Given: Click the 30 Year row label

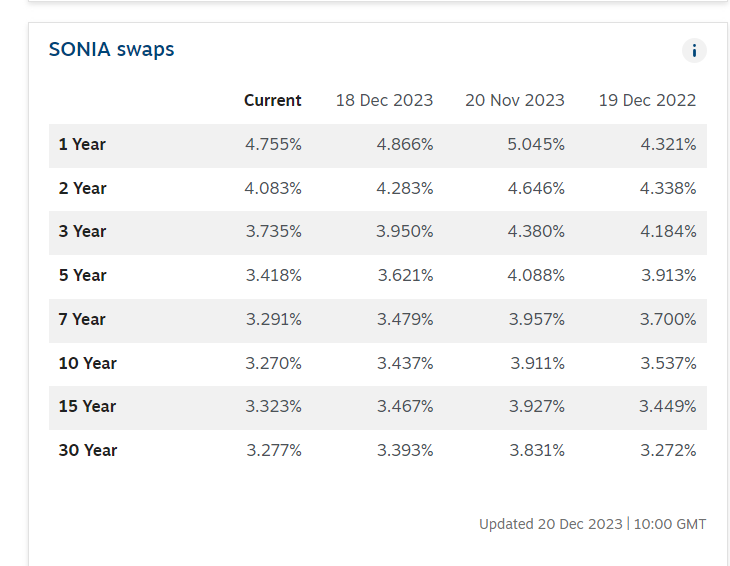Looking at the screenshot, I should [87, 450].
